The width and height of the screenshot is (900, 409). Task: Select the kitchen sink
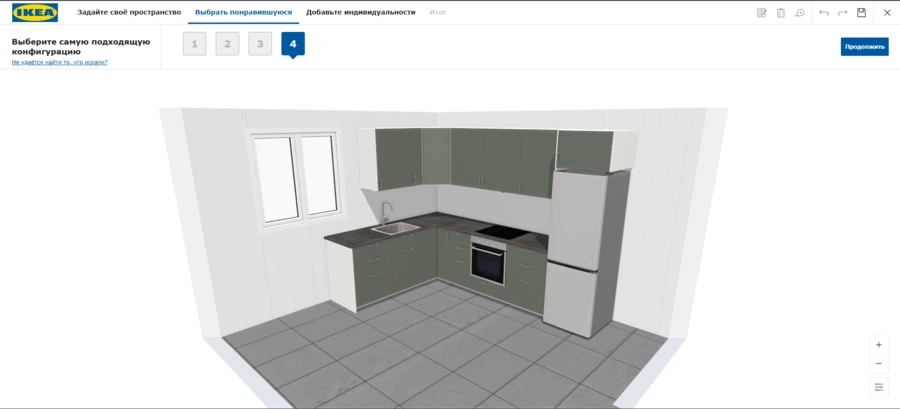(x=395, y=228)
